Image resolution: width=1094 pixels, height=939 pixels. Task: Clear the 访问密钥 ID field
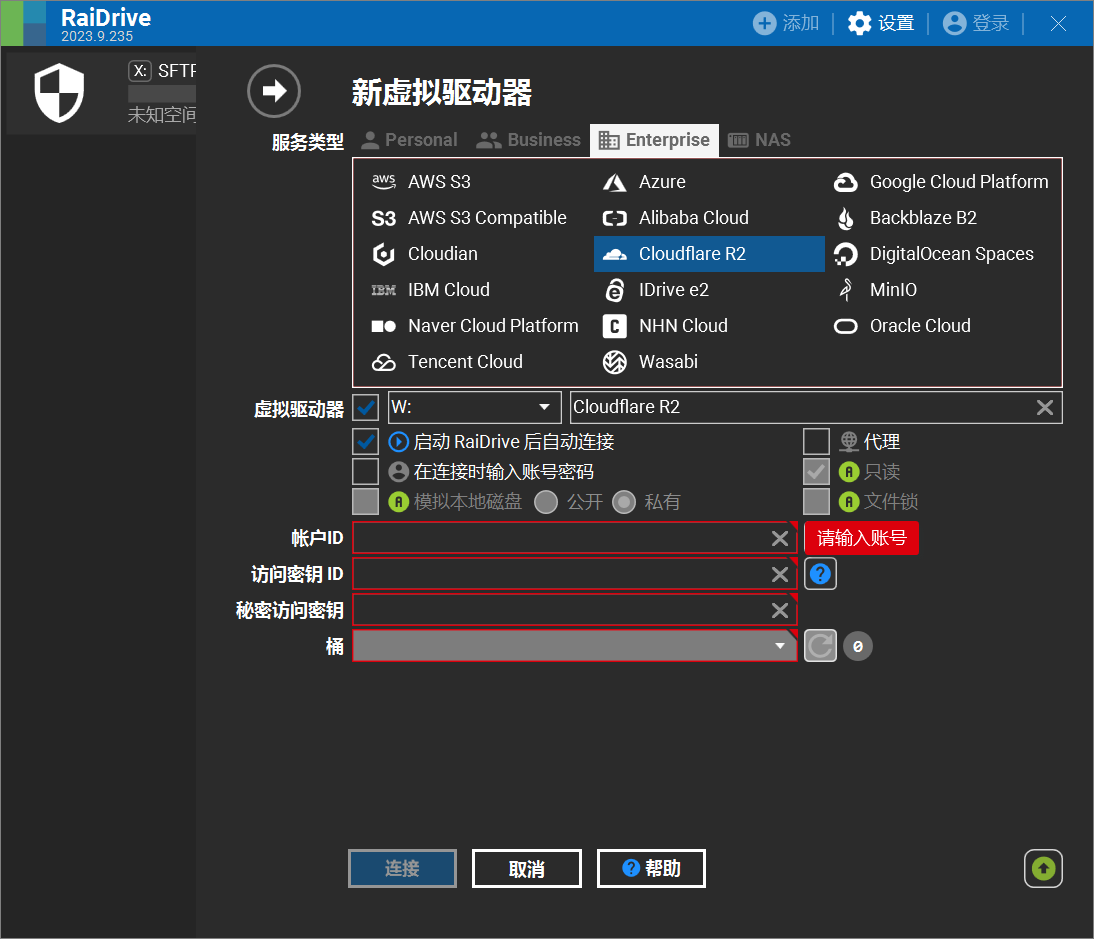coord(780,574)
